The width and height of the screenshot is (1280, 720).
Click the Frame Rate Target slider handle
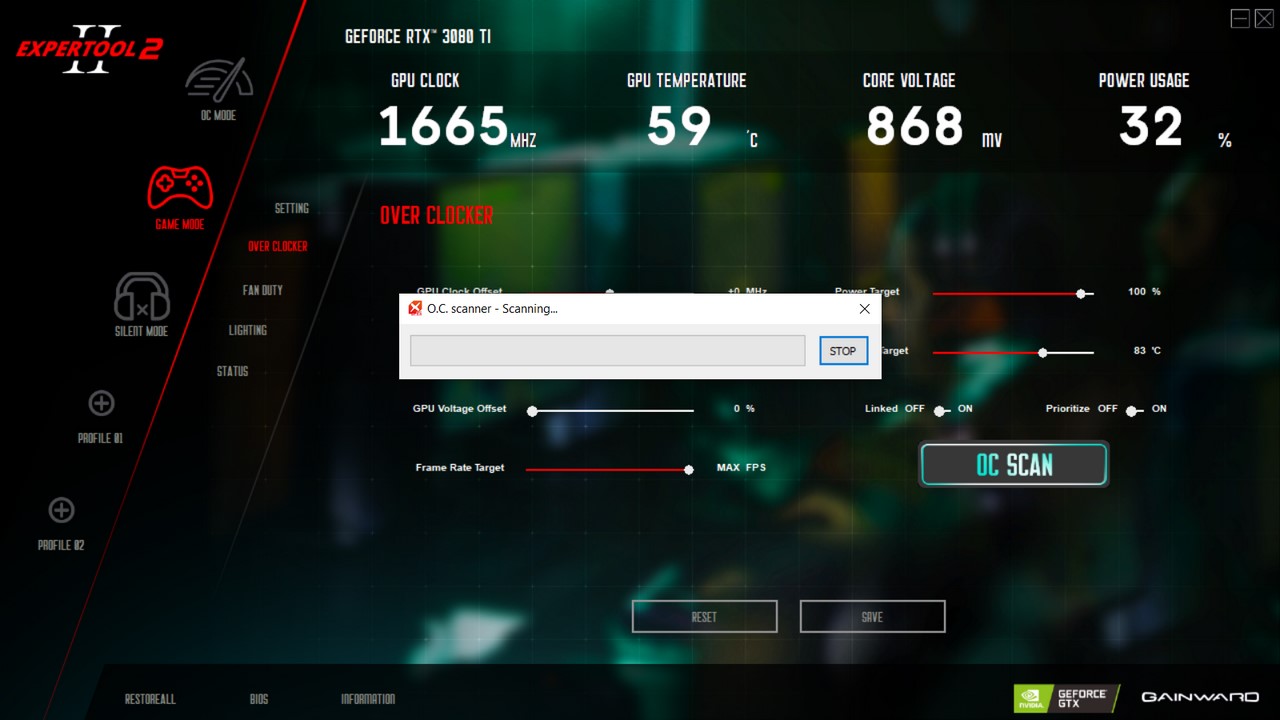coord(688,470)
